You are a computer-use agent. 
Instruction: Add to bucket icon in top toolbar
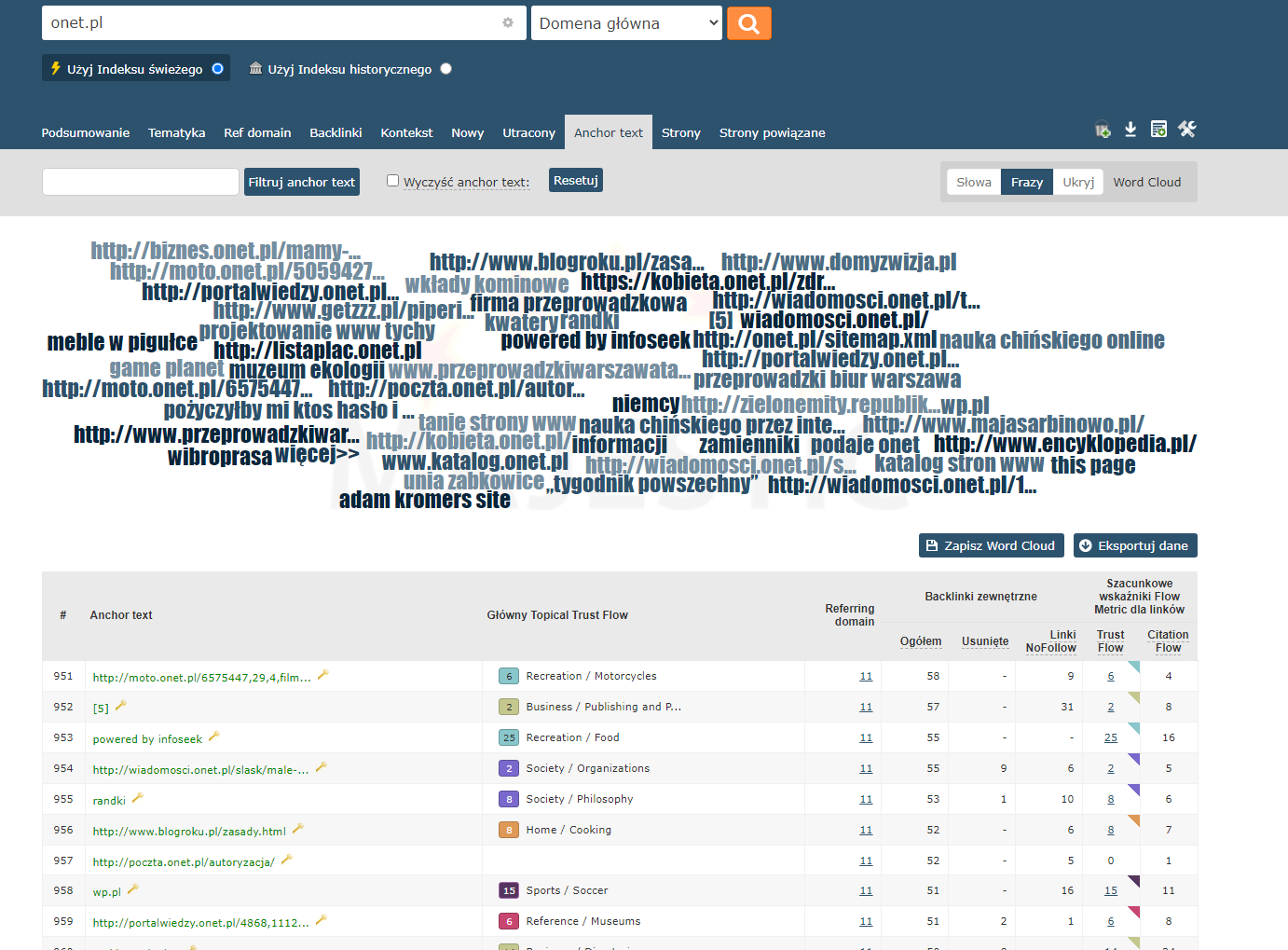tap(1103, 130)
